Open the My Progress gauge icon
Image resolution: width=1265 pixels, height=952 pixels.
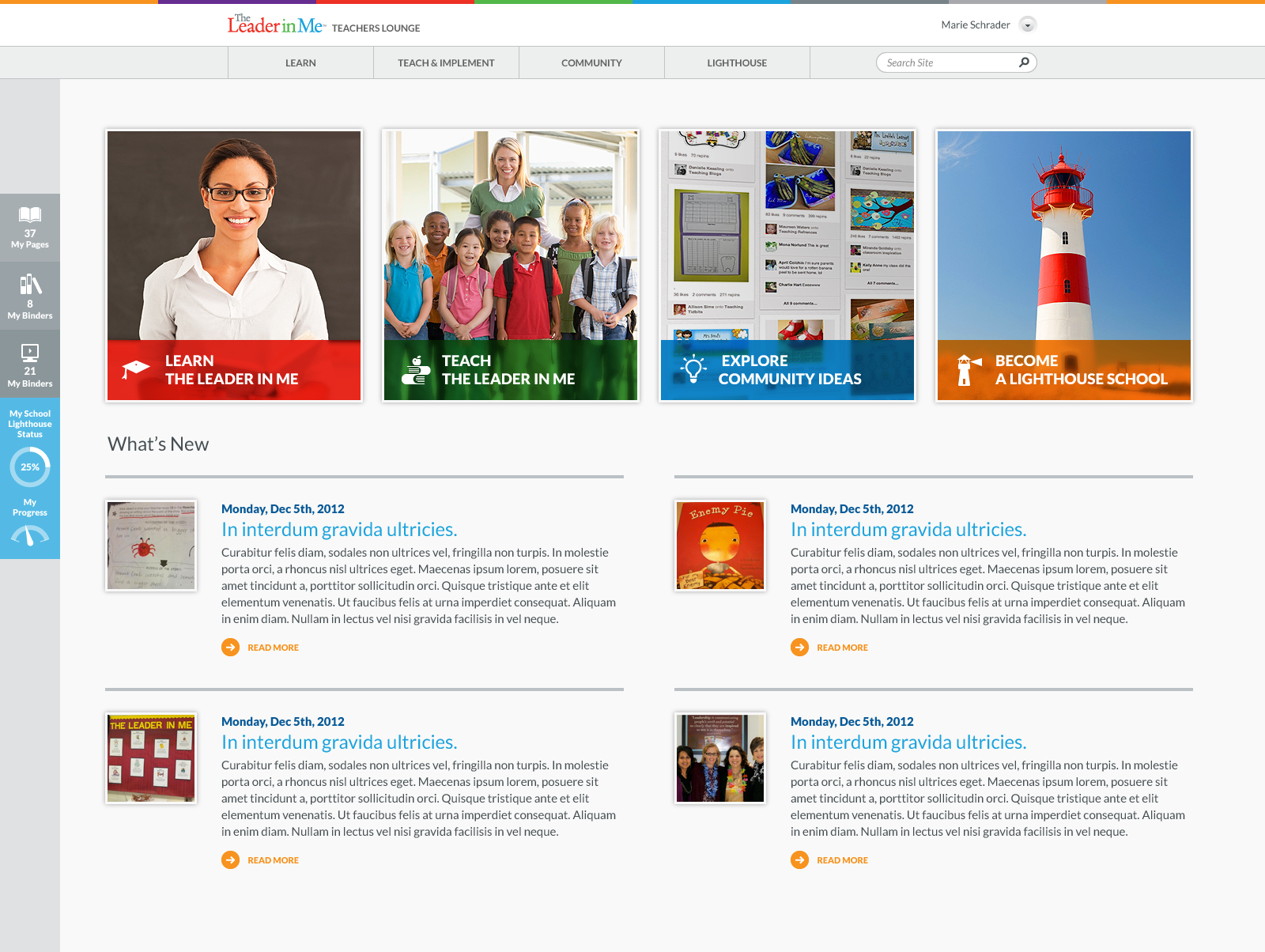[30, 535]
